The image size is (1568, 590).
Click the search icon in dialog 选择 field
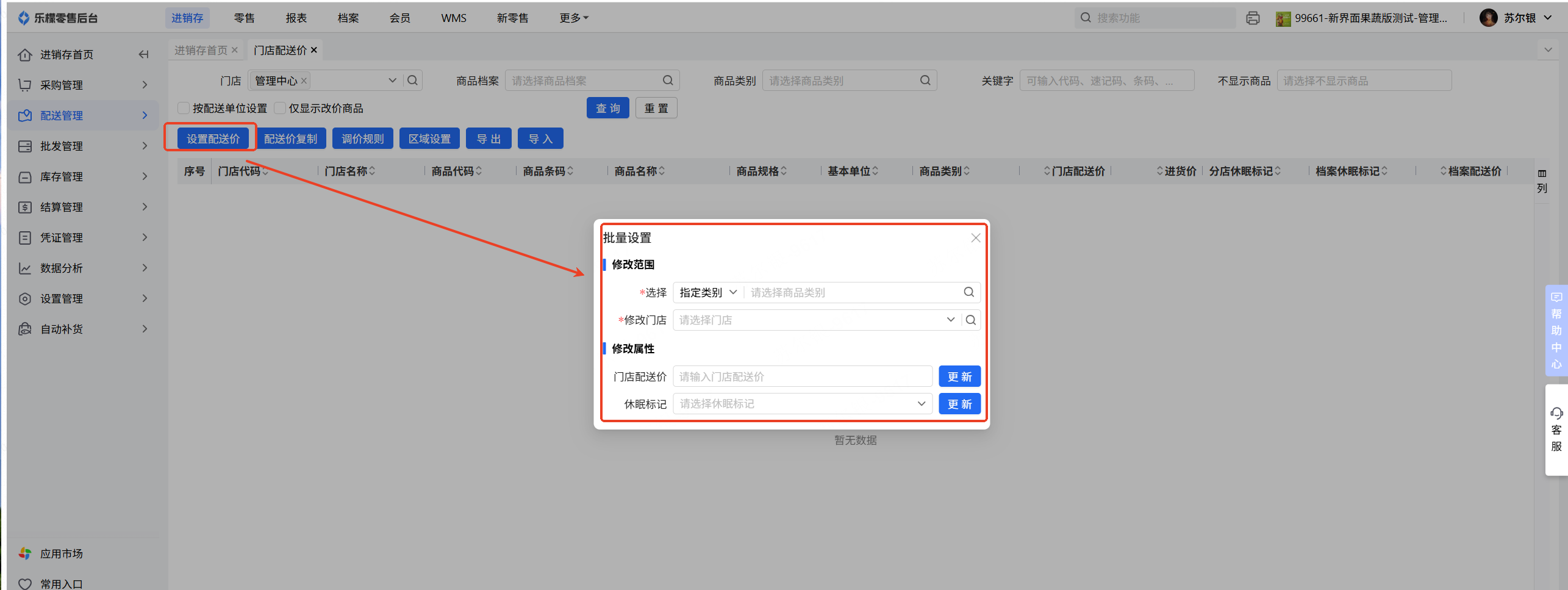tap(968, 292)
